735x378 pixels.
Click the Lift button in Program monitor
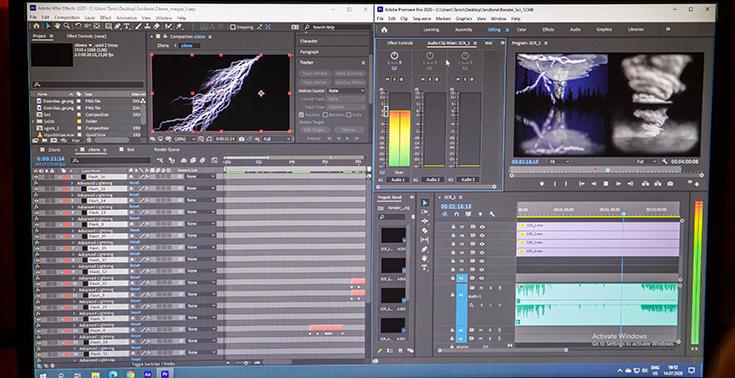pos(645,184)
